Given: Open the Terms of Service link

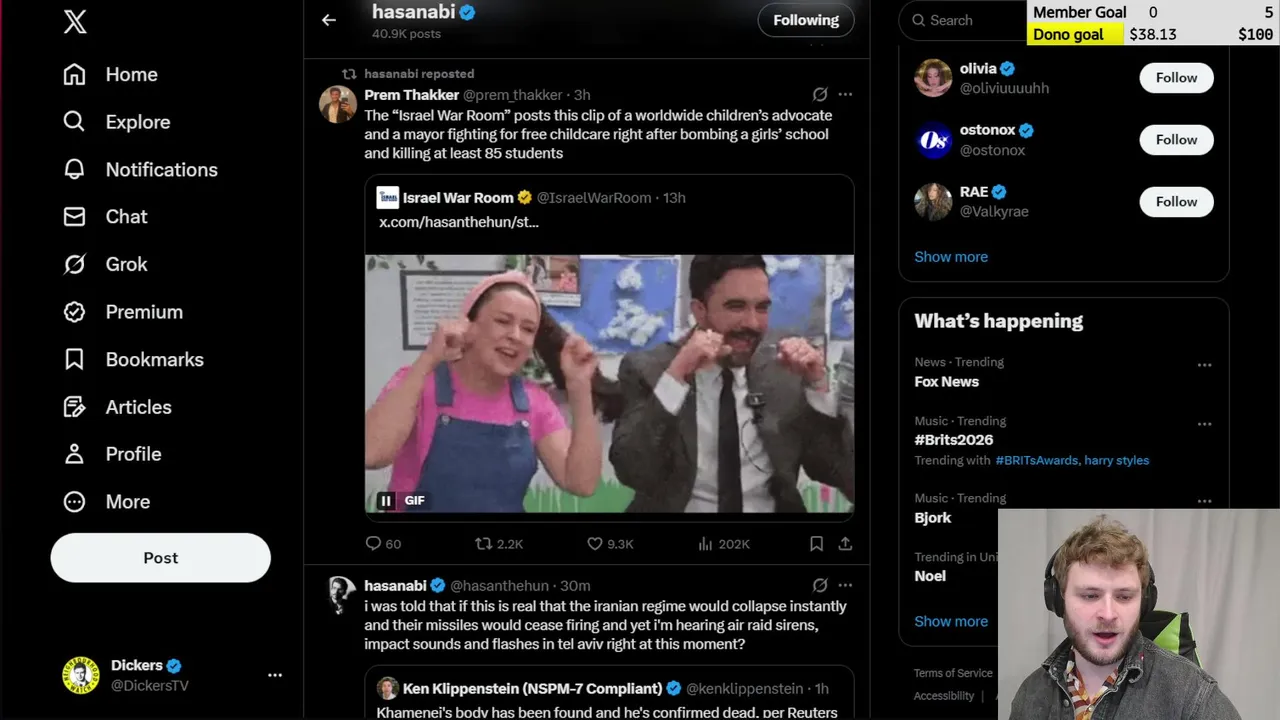Looking at the screenshot, I should (x=953, y=673).
